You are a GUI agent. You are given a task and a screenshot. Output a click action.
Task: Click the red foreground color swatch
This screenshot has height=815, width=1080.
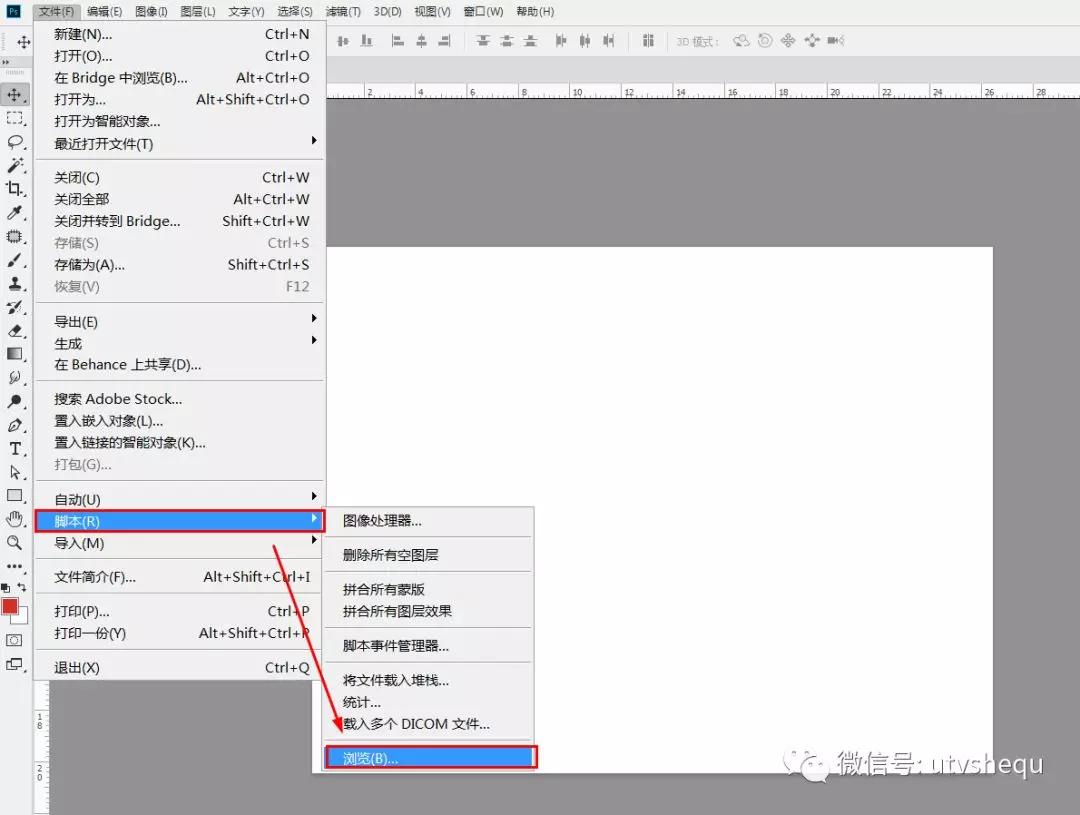coord(12,606)
